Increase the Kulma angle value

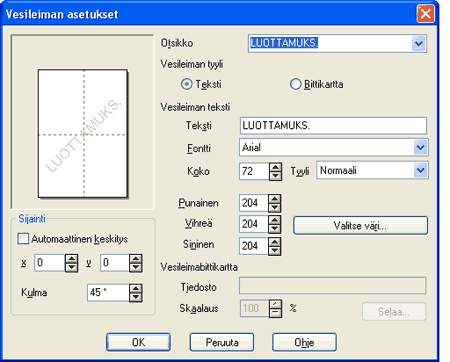136,288
